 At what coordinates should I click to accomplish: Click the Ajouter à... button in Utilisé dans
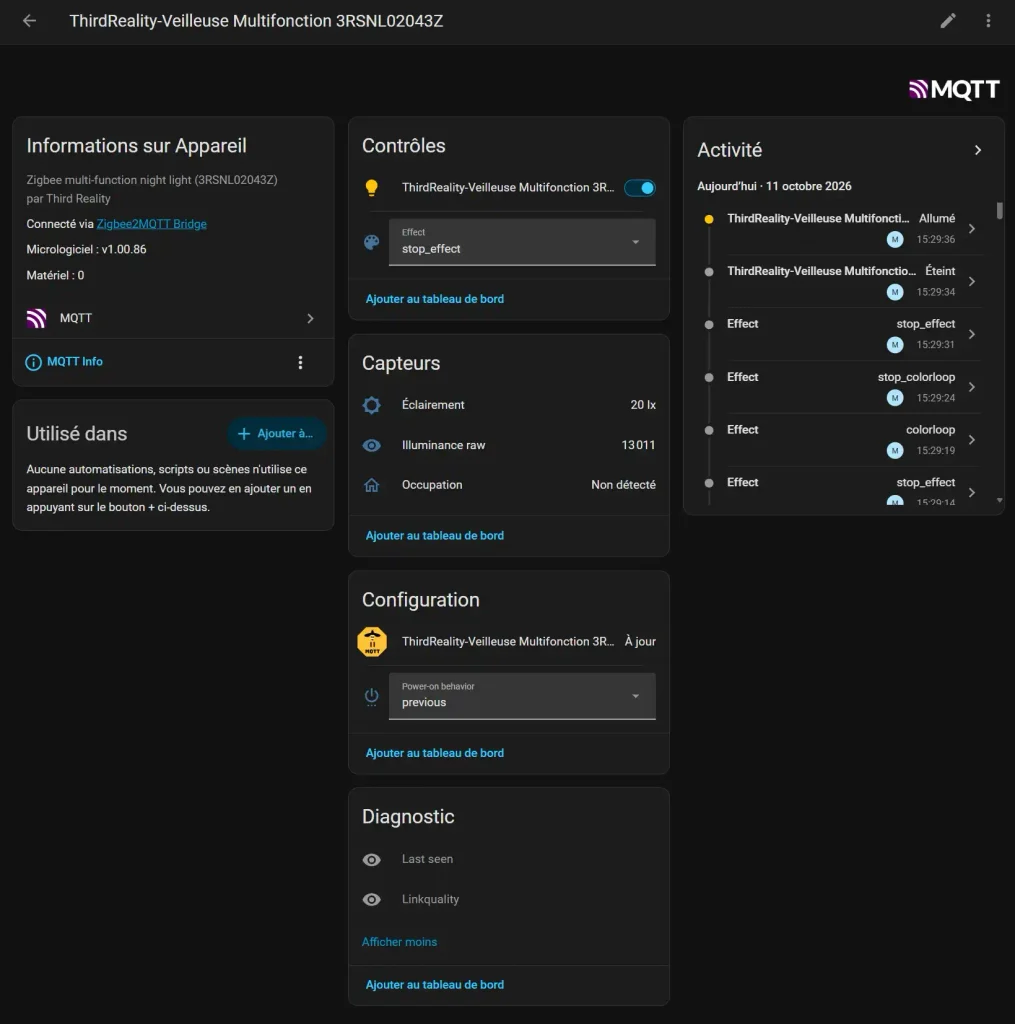click(x=276, y=434)
